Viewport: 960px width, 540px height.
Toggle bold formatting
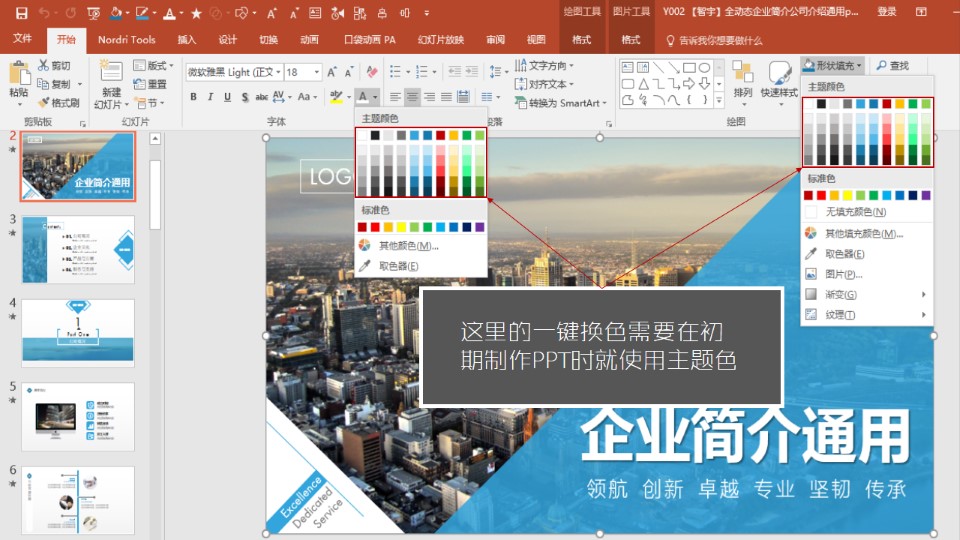coord(194,97)
